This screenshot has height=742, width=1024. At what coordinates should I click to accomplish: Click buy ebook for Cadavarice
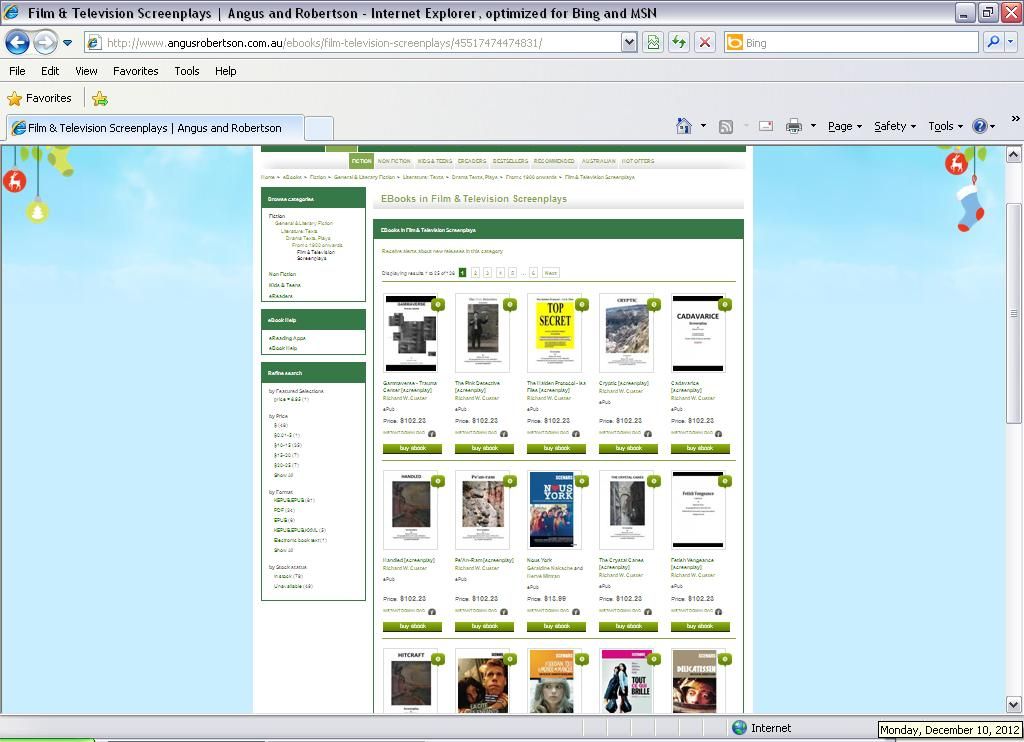tap(700, 449)
